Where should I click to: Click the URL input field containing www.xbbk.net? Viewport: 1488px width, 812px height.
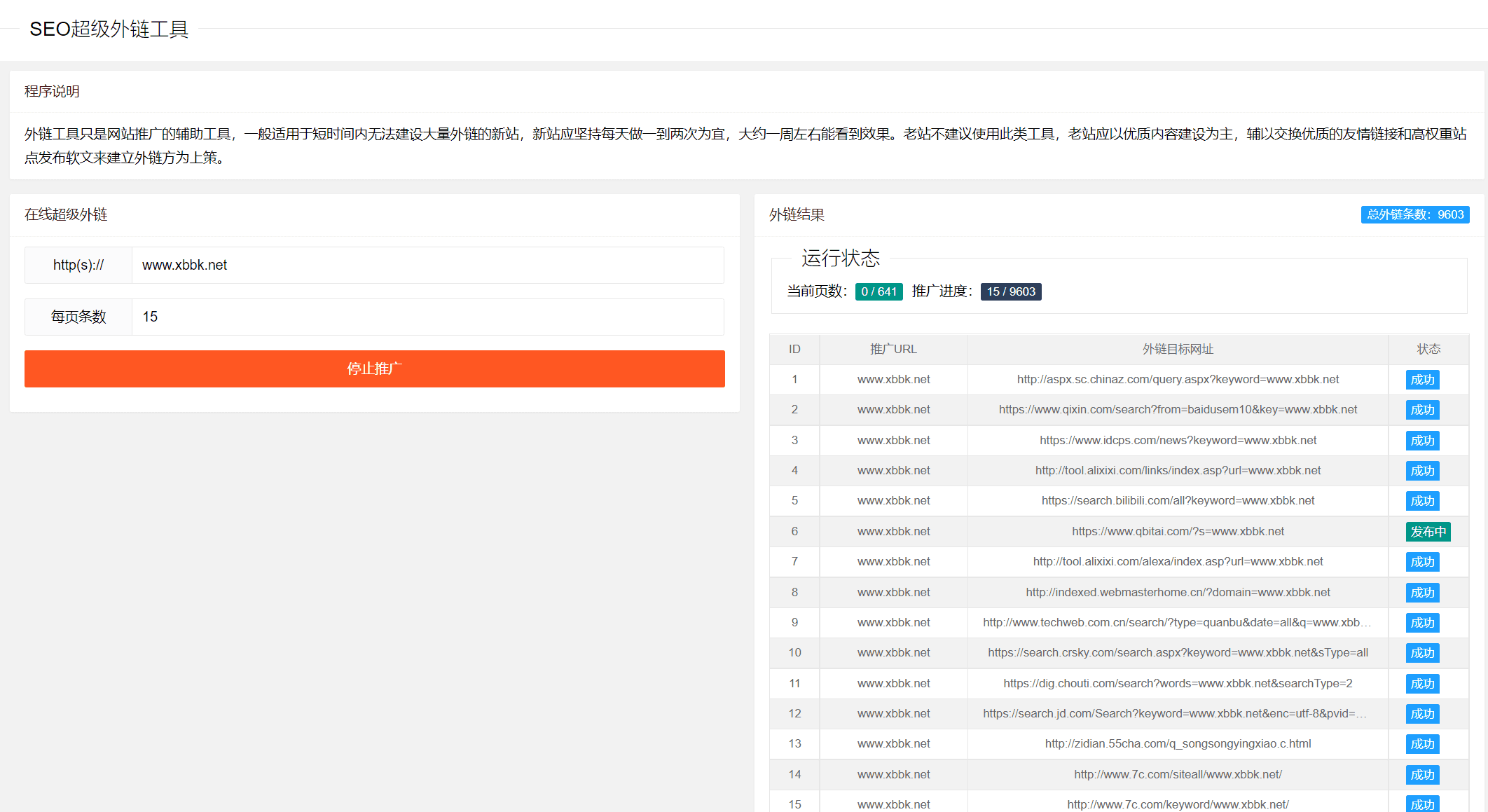[x=427, y=265]
